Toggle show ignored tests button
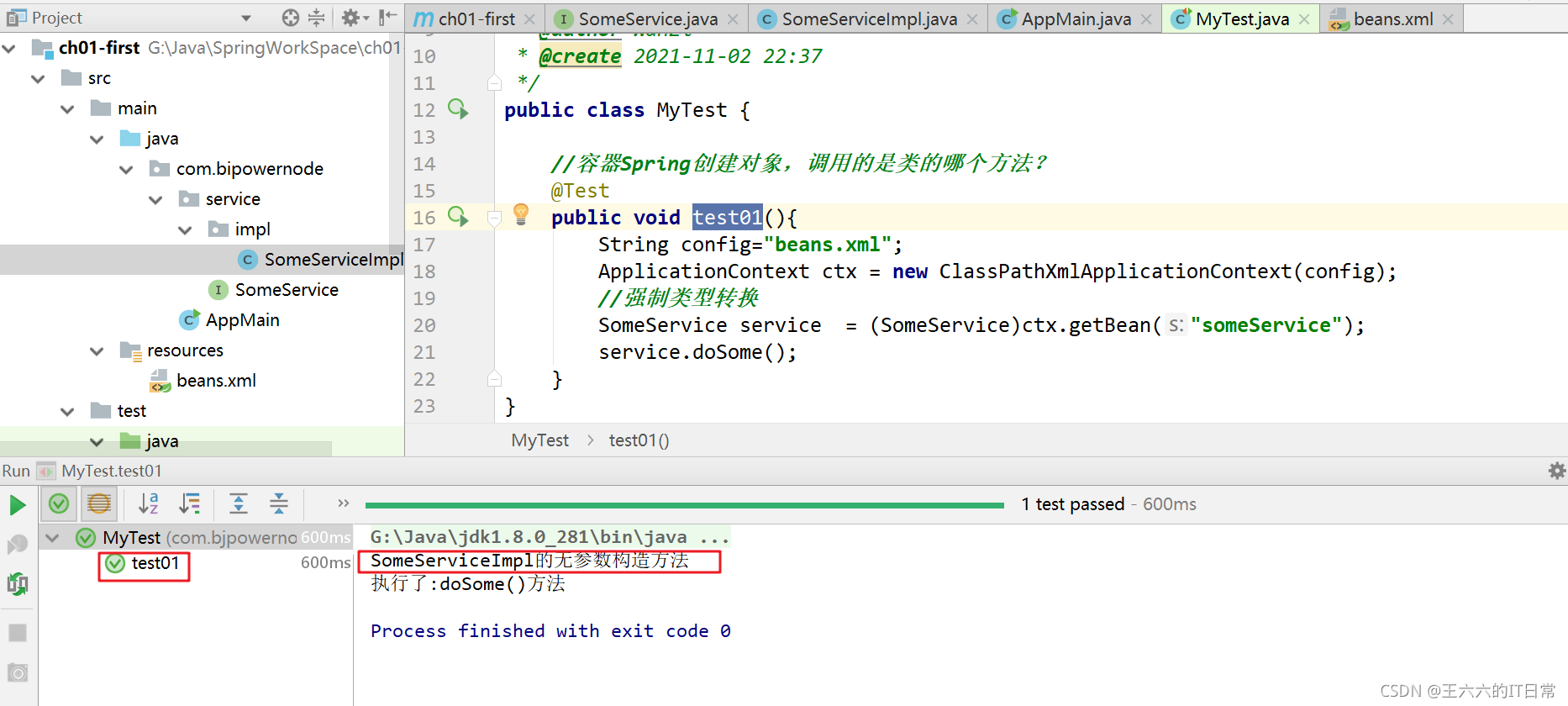Screen dimensions: 1568x706 point(99,503)
